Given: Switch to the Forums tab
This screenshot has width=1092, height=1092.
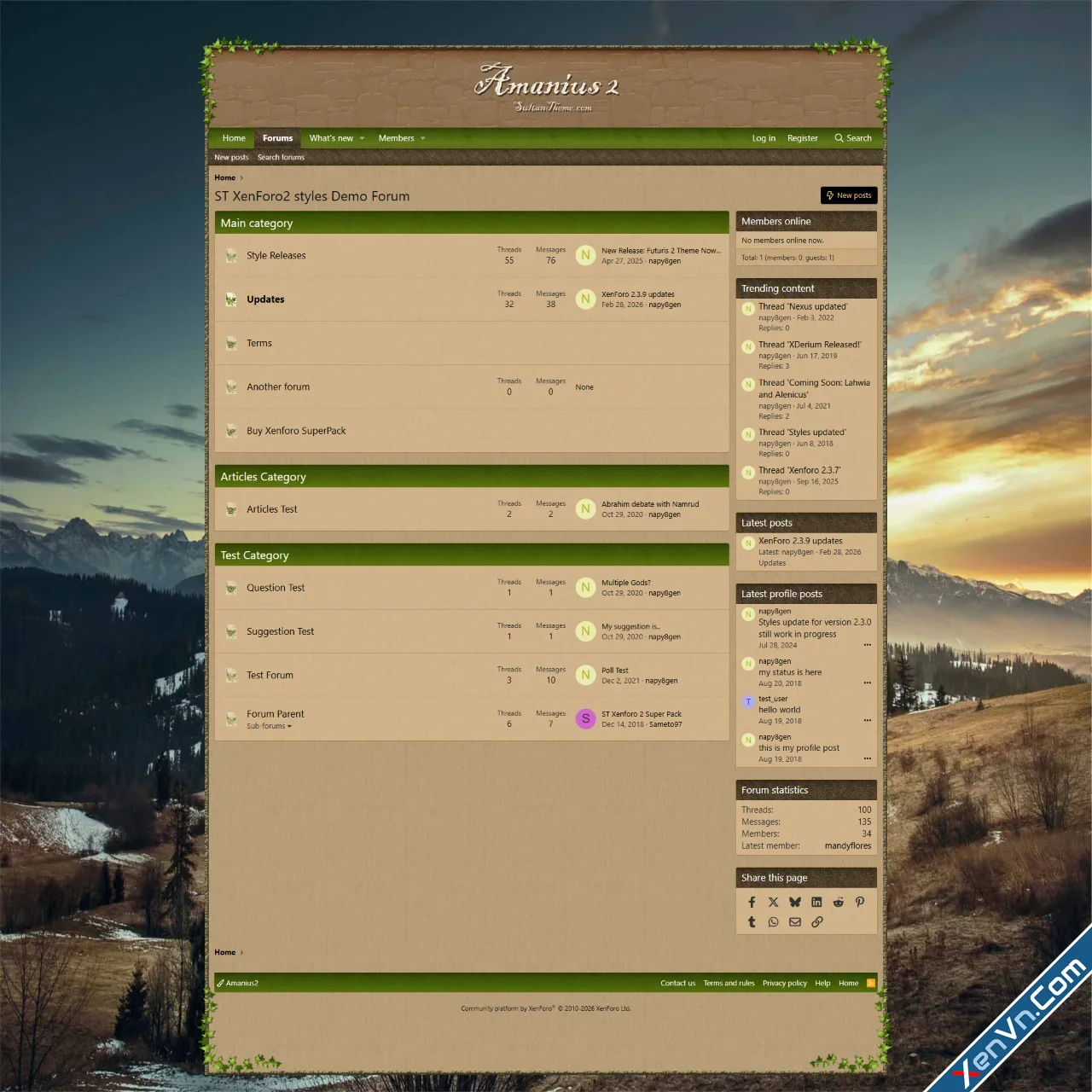Looking at the screenshot, I should 278,137.
